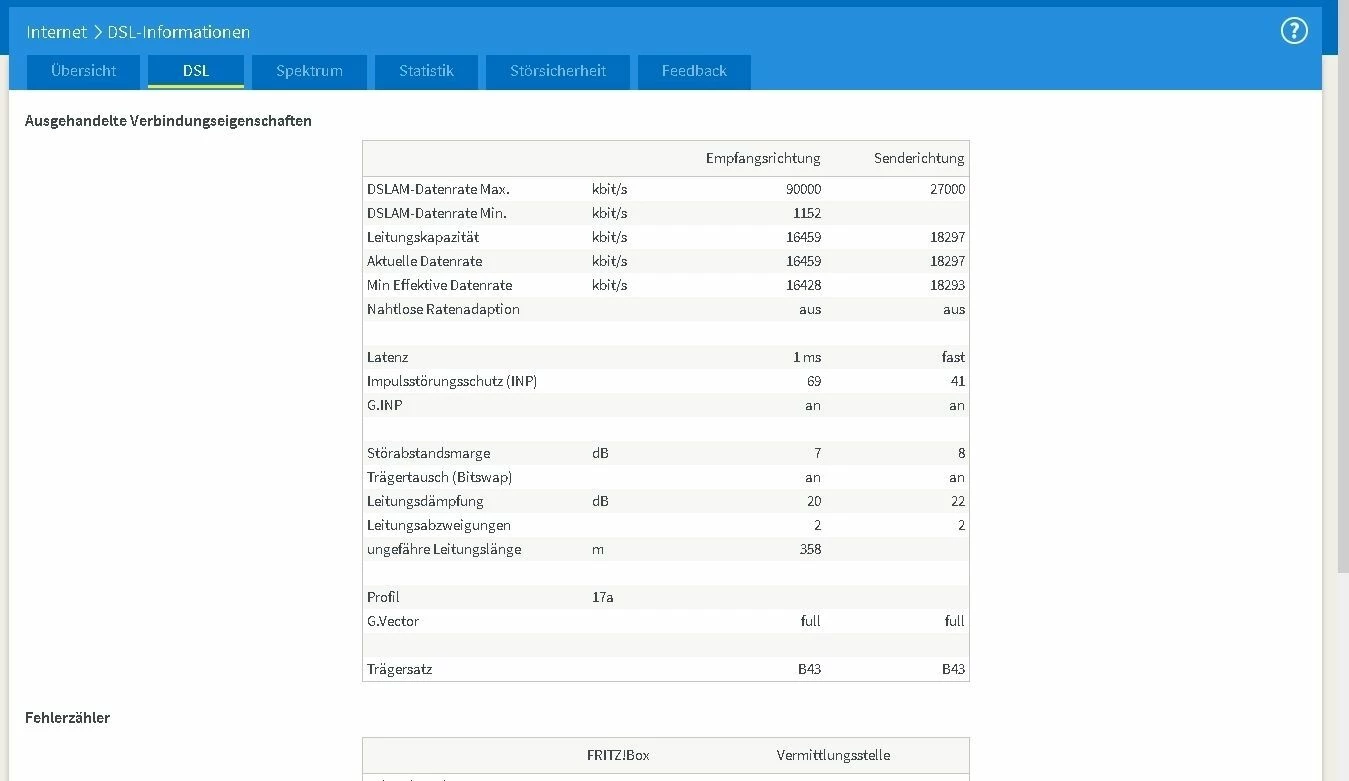Click the G.Vector row label
Image resolution: width=1349 pixels, height=781 pixels.
pyautogui.click(x=393, y=621)
